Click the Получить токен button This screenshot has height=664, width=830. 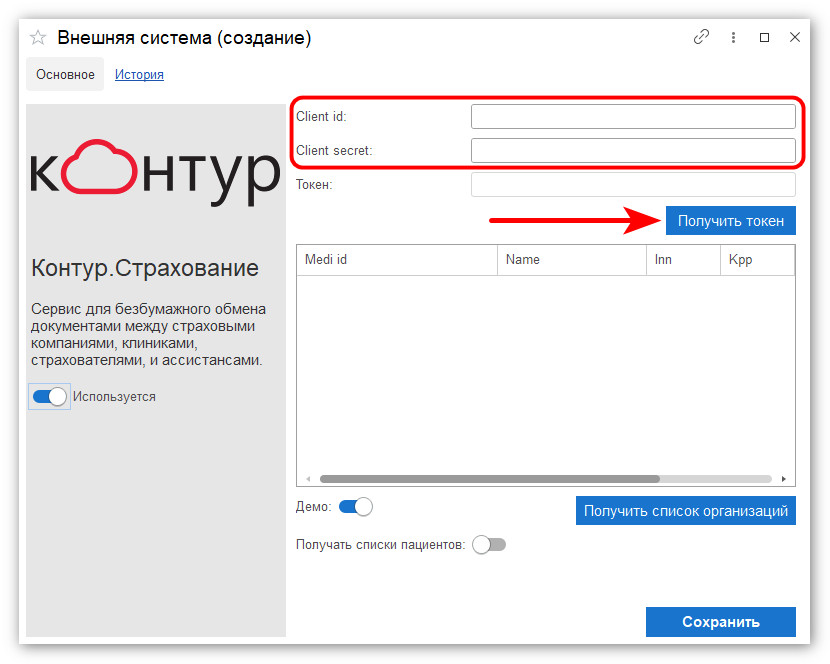(x=730, y=221)
